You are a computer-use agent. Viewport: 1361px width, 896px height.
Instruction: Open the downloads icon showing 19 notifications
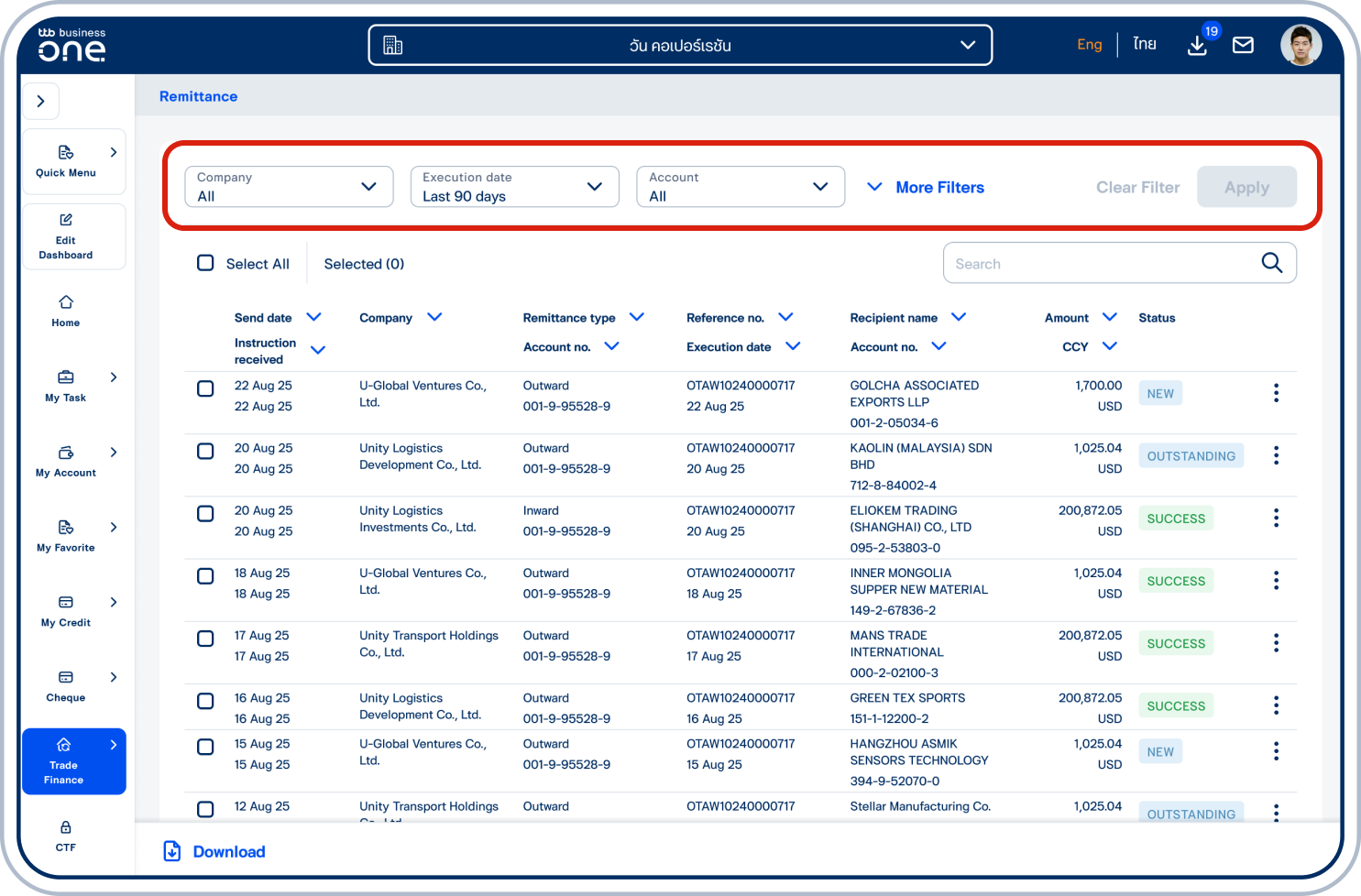tap(1197, 44)
